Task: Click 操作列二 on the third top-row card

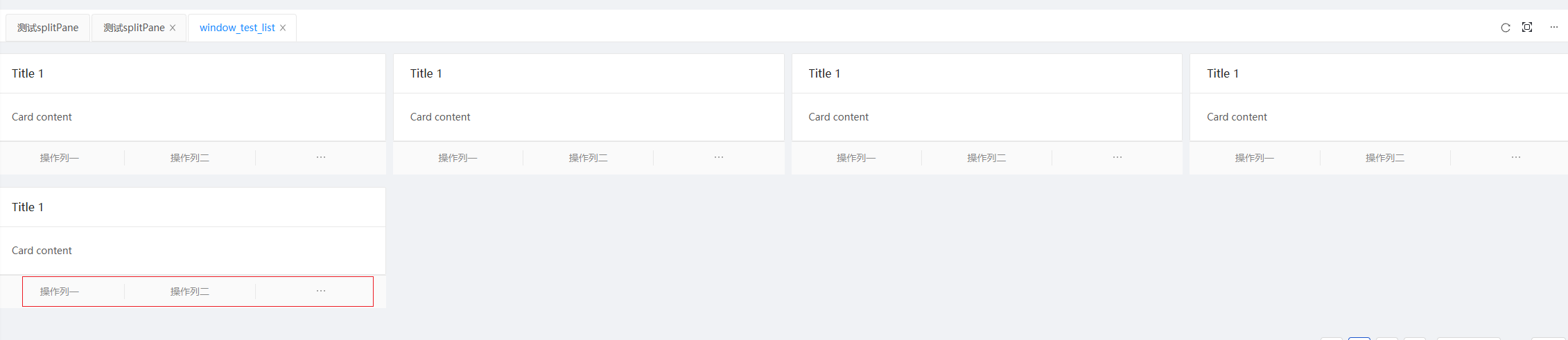Action: [986, 158]
